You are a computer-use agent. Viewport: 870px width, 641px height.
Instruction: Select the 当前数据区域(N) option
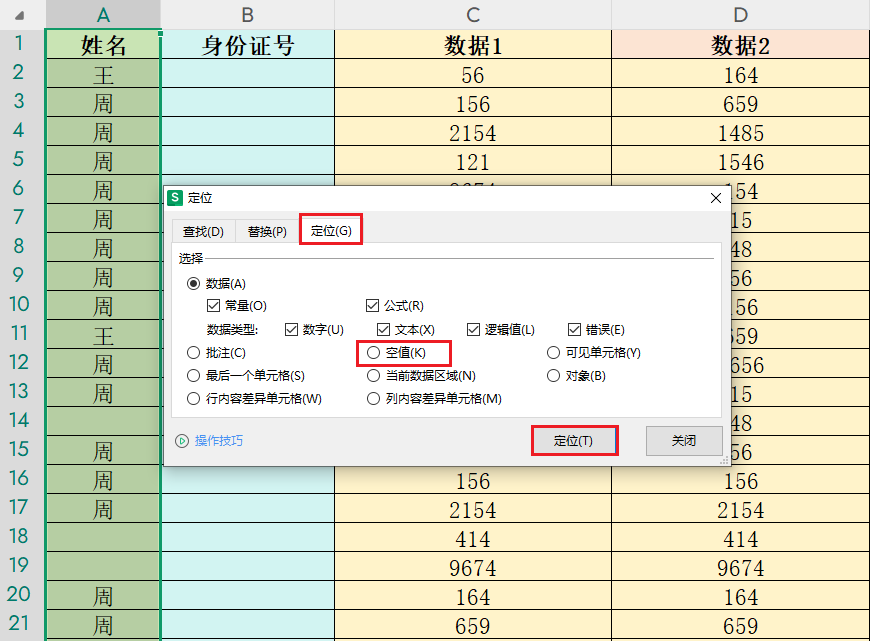pos(375,375)
